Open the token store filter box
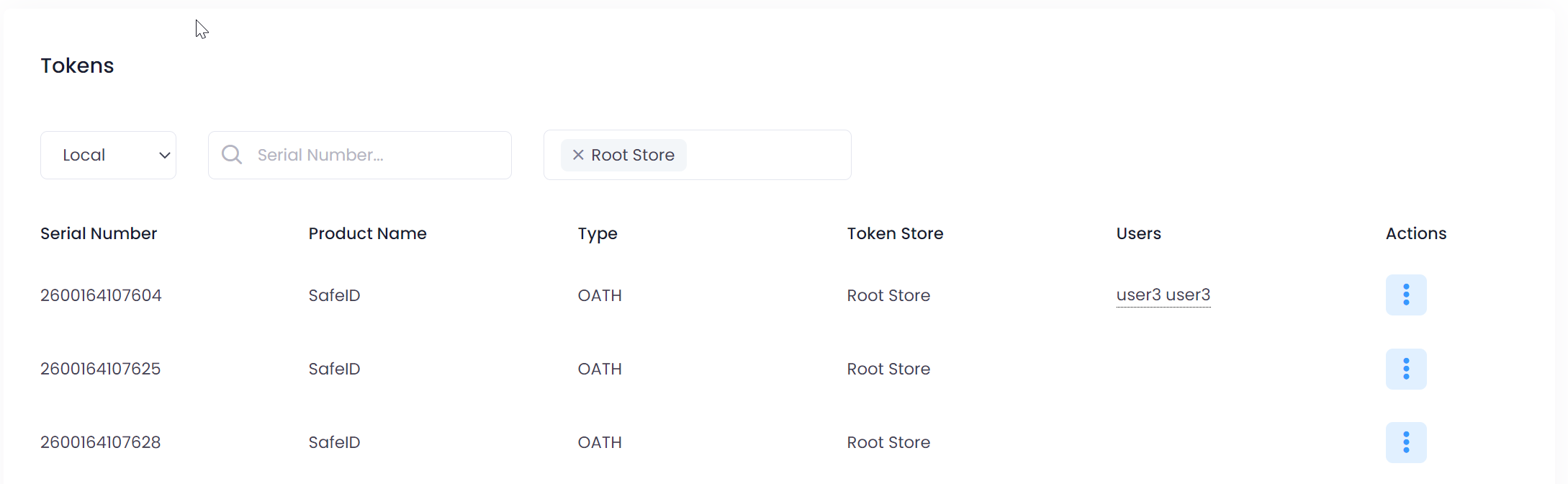The image size is (1568, 484). (767, 155)
